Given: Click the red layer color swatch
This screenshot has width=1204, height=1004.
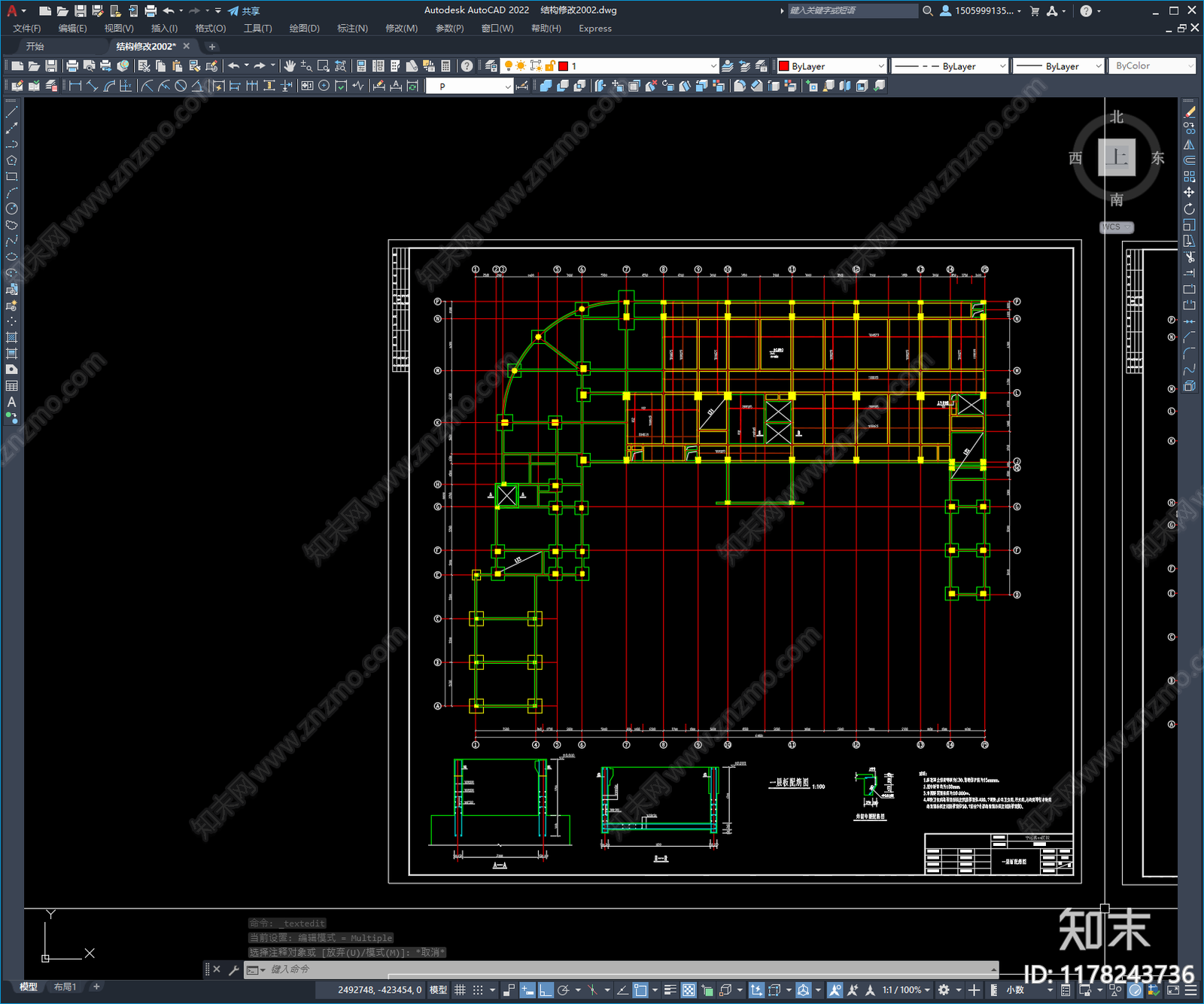Looking at the screenshot, I should 563,66.
